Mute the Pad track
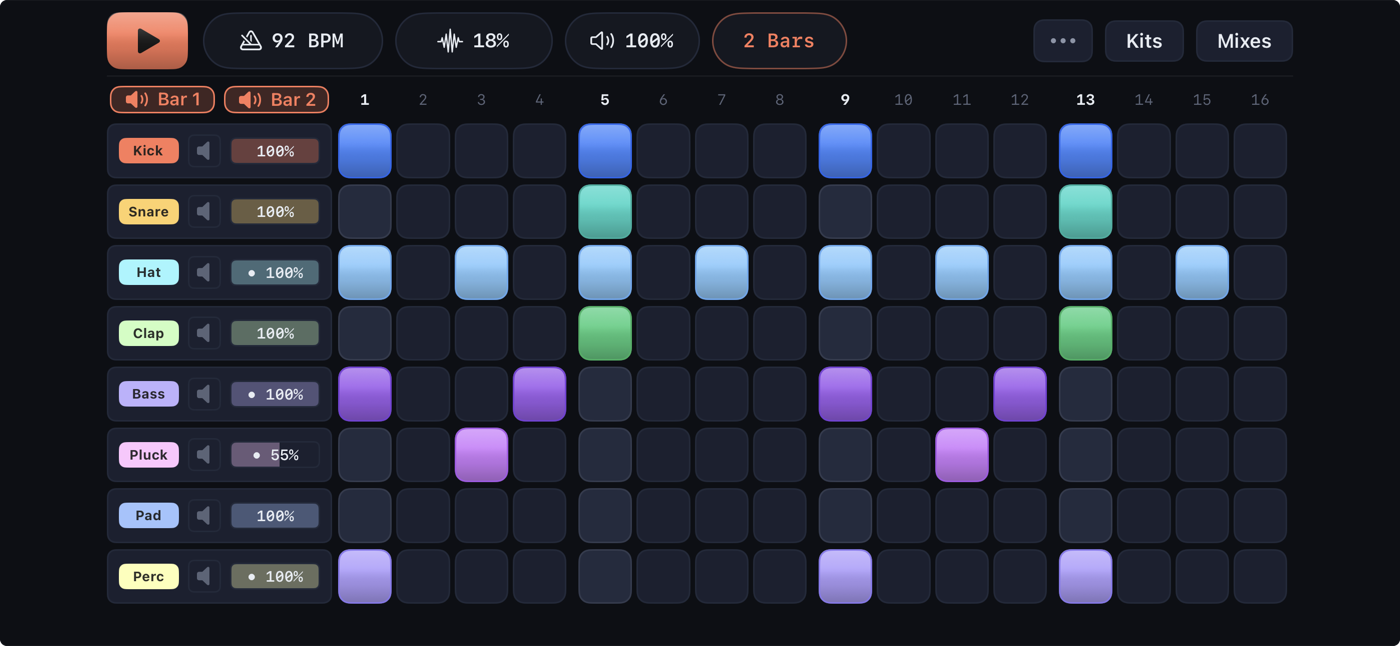This screenshot has width=1400, height=646. [x=204, y=516]
